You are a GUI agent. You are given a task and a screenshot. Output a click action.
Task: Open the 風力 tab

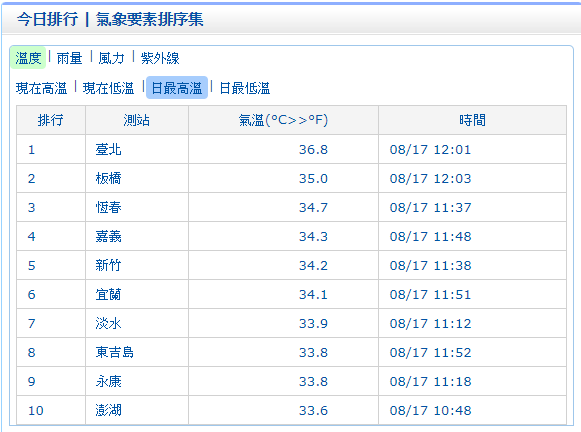pyautogui.click(x=111, y=58)
